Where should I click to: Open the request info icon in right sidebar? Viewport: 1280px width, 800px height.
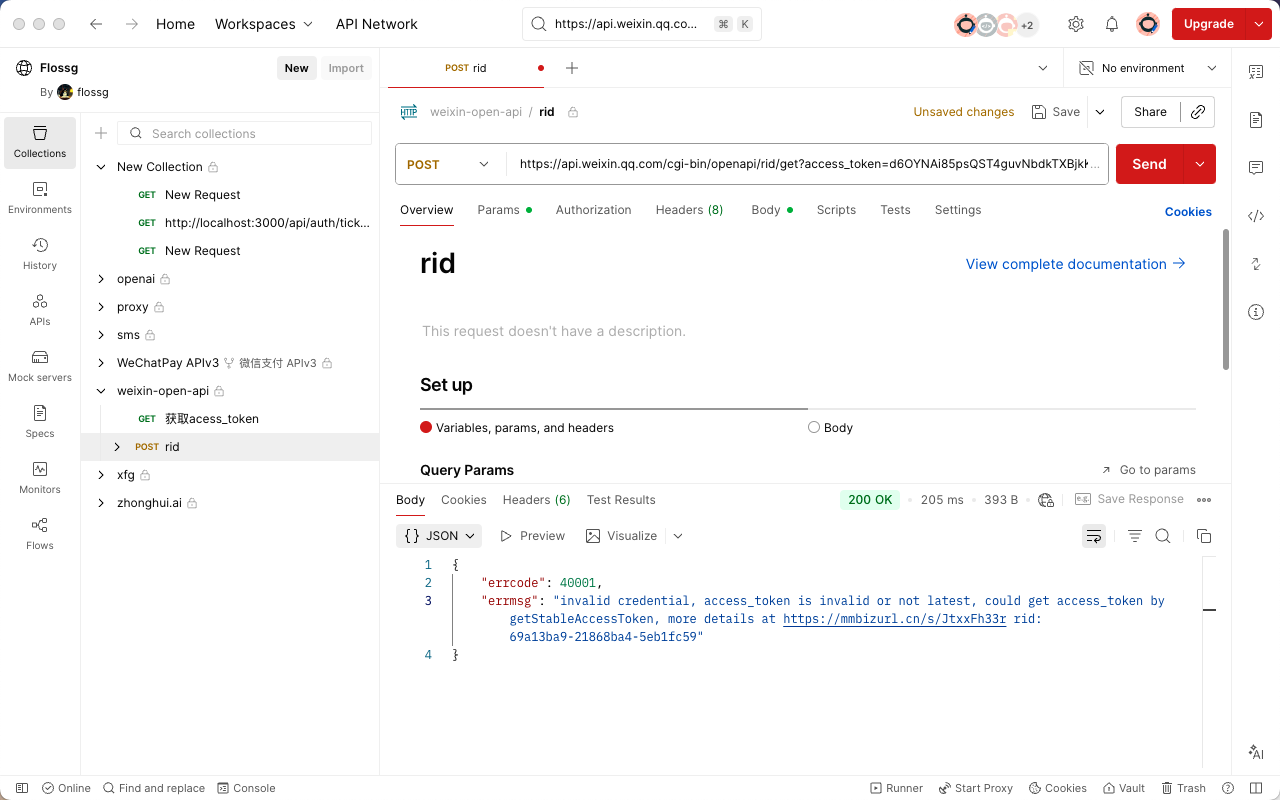pyautogui.click(x=1256, y=312)
